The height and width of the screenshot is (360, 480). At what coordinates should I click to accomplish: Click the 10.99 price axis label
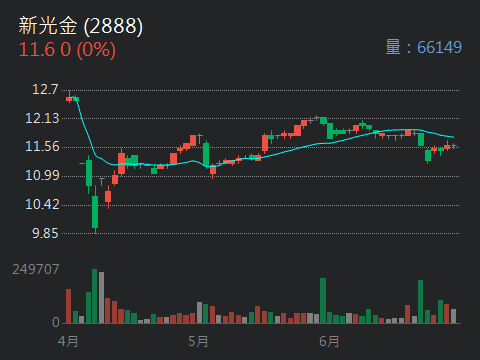(42, 175)
